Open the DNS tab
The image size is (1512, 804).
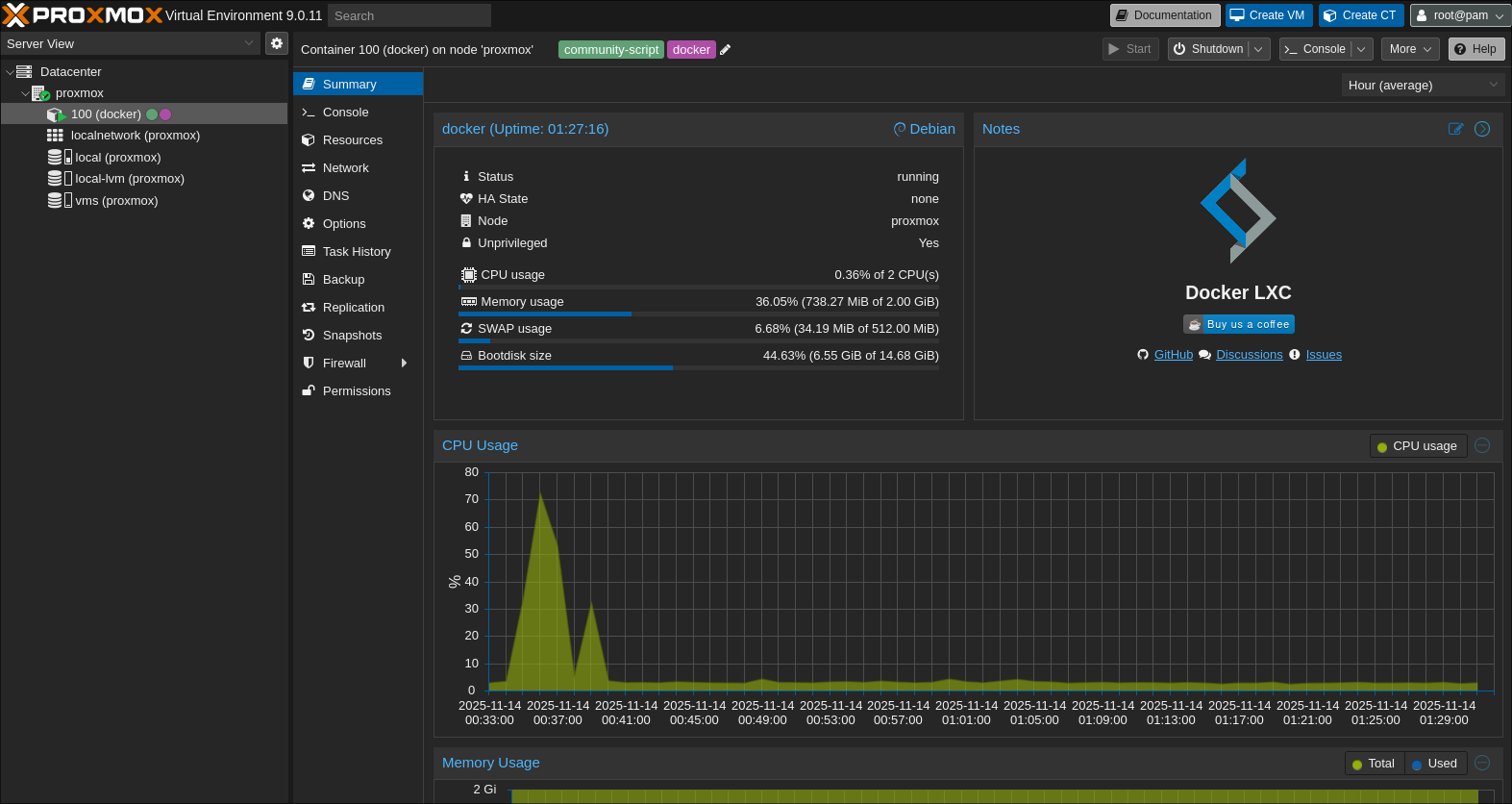point(358,196)
